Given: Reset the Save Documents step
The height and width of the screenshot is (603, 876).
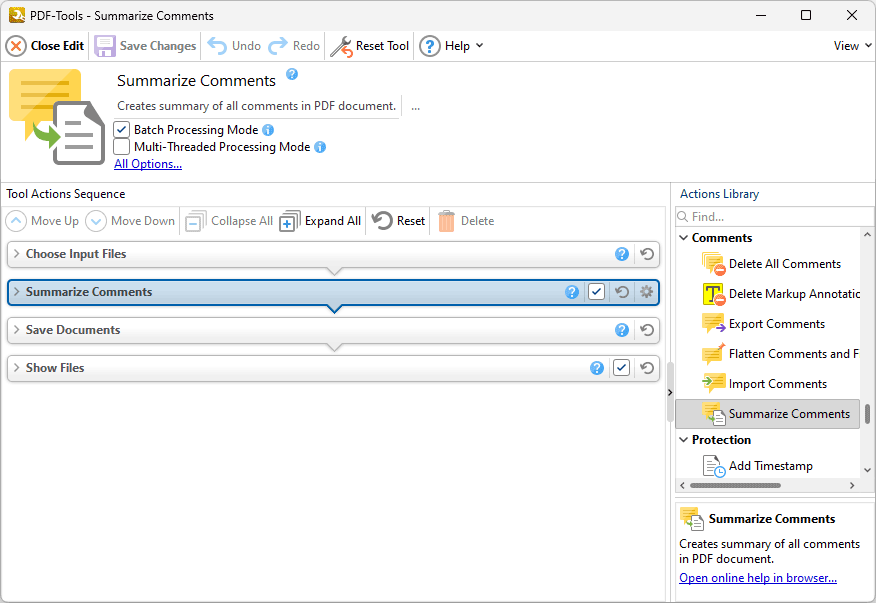Looking at the screenshot, I should click(647, 330).
